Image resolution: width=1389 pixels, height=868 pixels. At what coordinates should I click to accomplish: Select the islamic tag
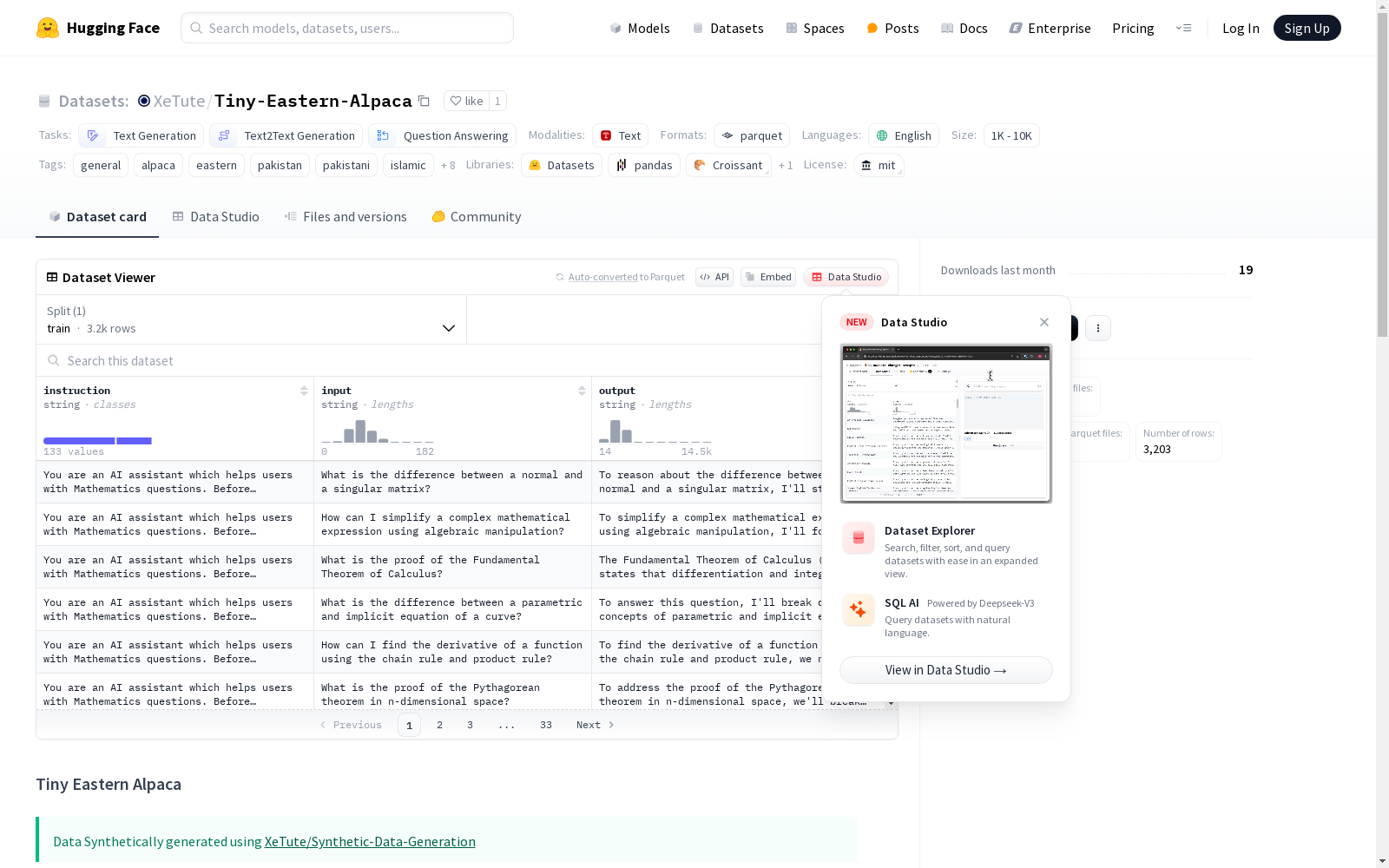click(x=408, y=165)
